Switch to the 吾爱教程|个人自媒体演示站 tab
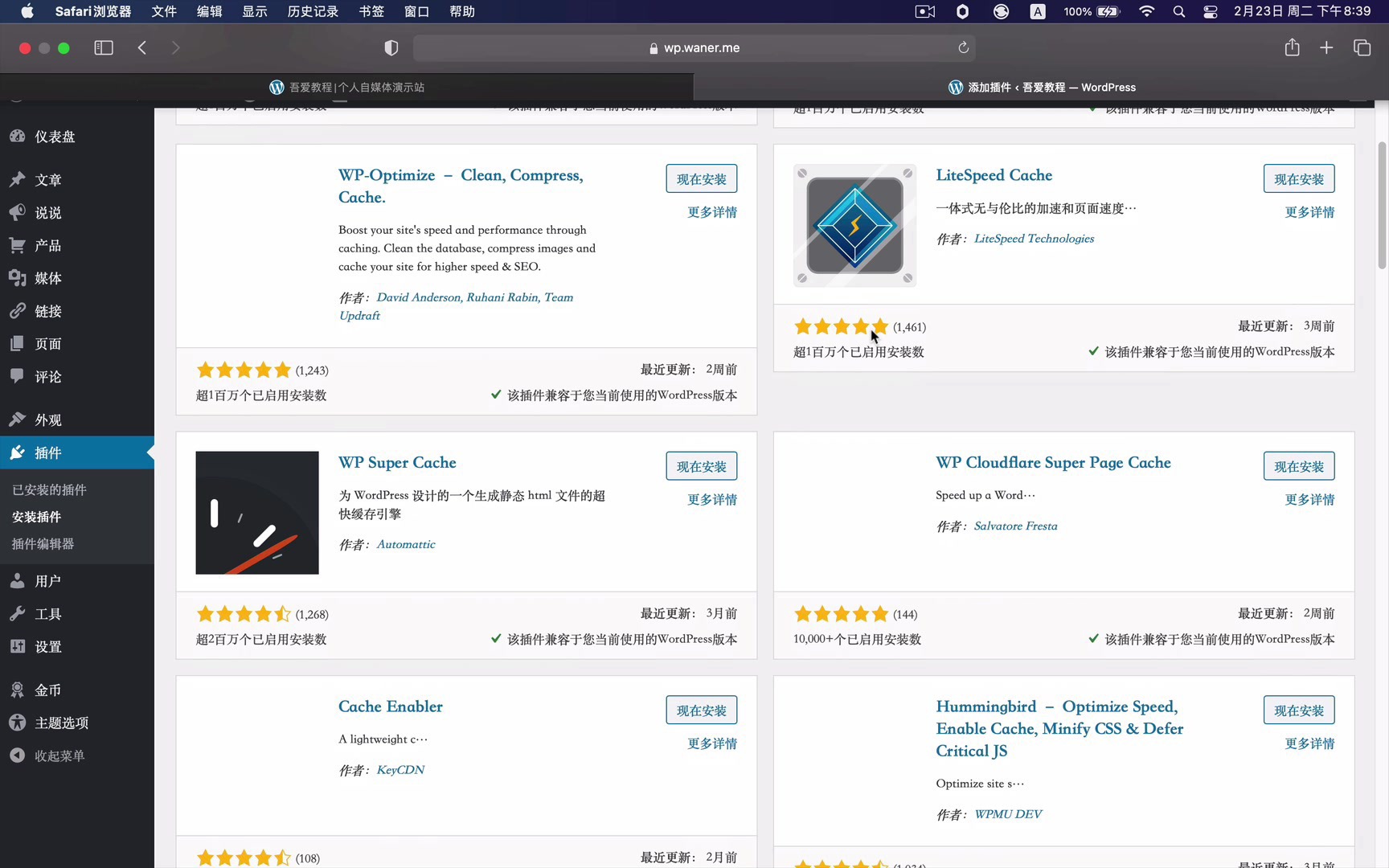 click(346, 87)
